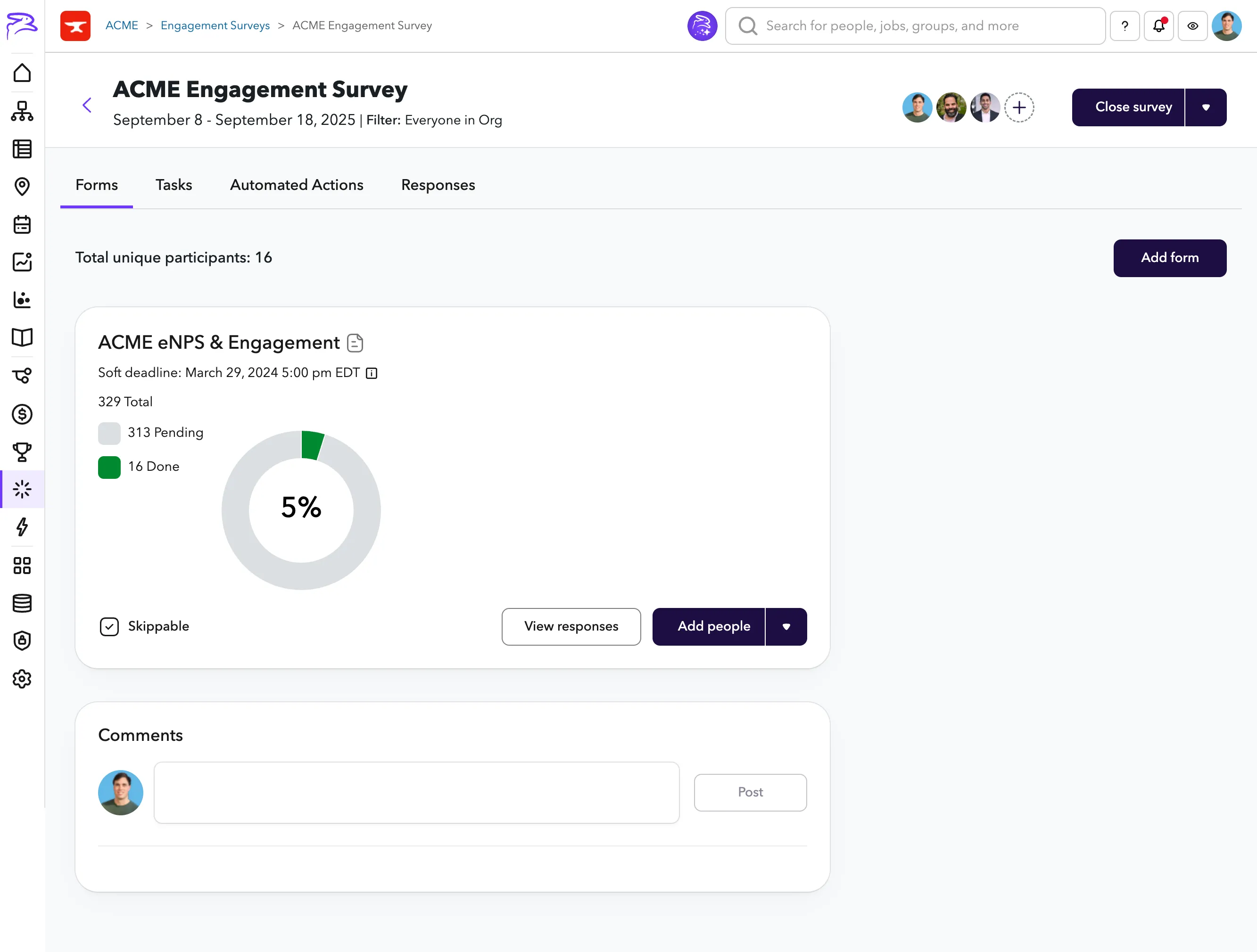Screen dimensions: 1257x952
Task: Click the third collaborator avatar in suit
Action: pyautogui.click(x=985, y=107)
